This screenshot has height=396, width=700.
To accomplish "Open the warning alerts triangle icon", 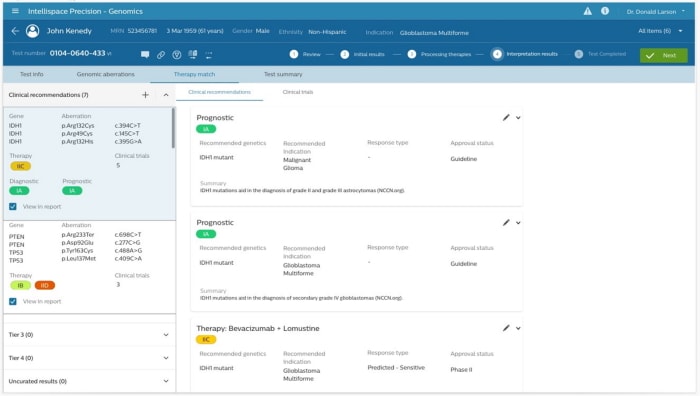I will point(588,11).
